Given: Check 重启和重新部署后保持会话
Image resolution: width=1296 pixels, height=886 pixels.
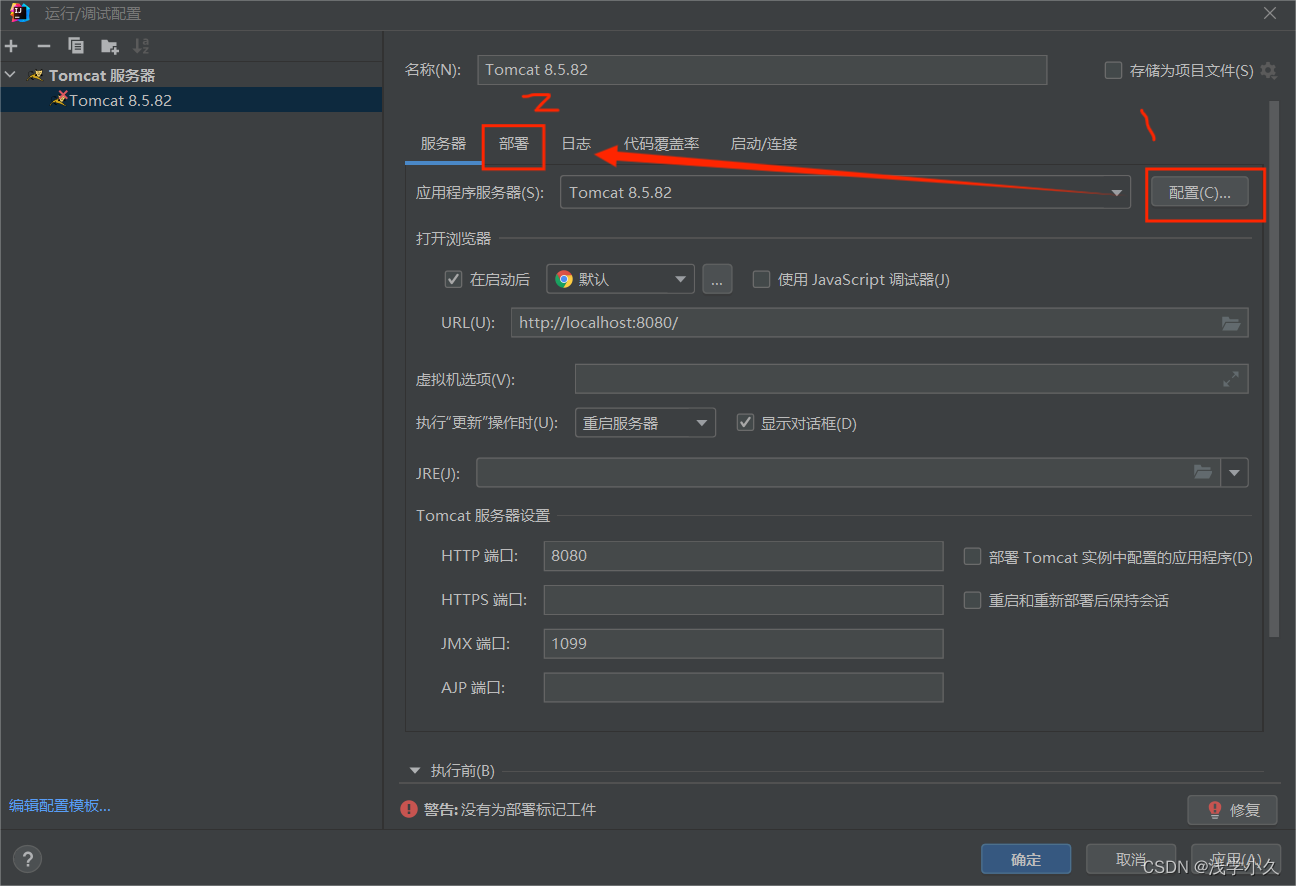Looking at the screenshot, I should pyautogui.click(x=972, y=600).
